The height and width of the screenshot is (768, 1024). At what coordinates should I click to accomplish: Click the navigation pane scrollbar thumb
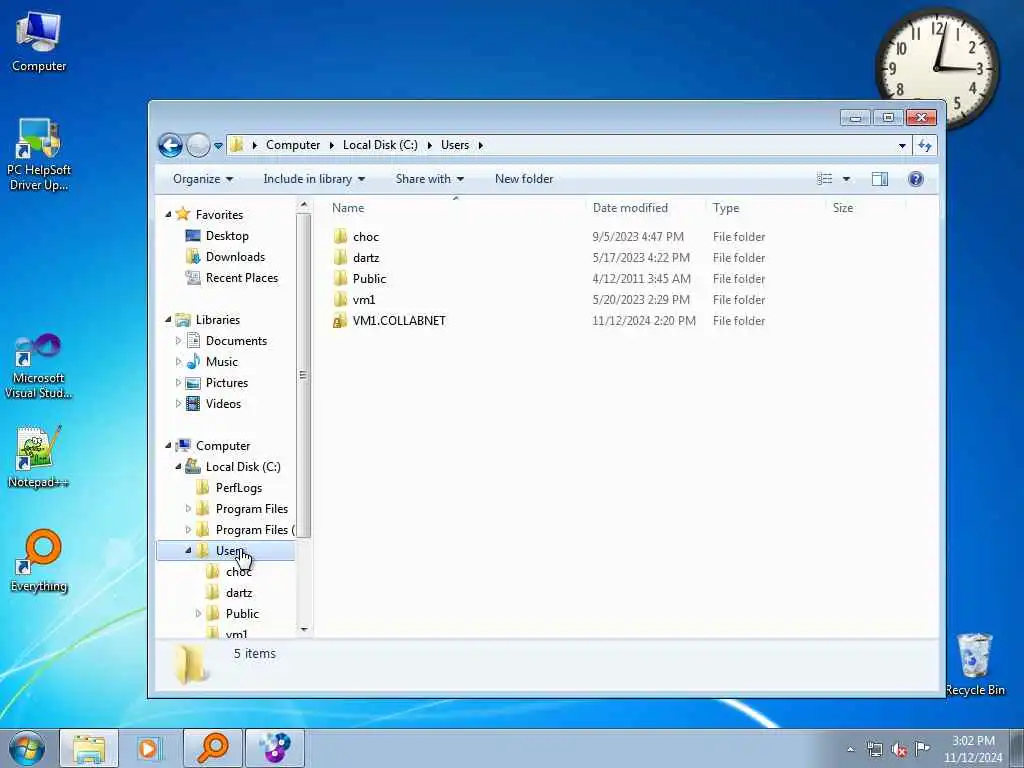click(303, 376)
